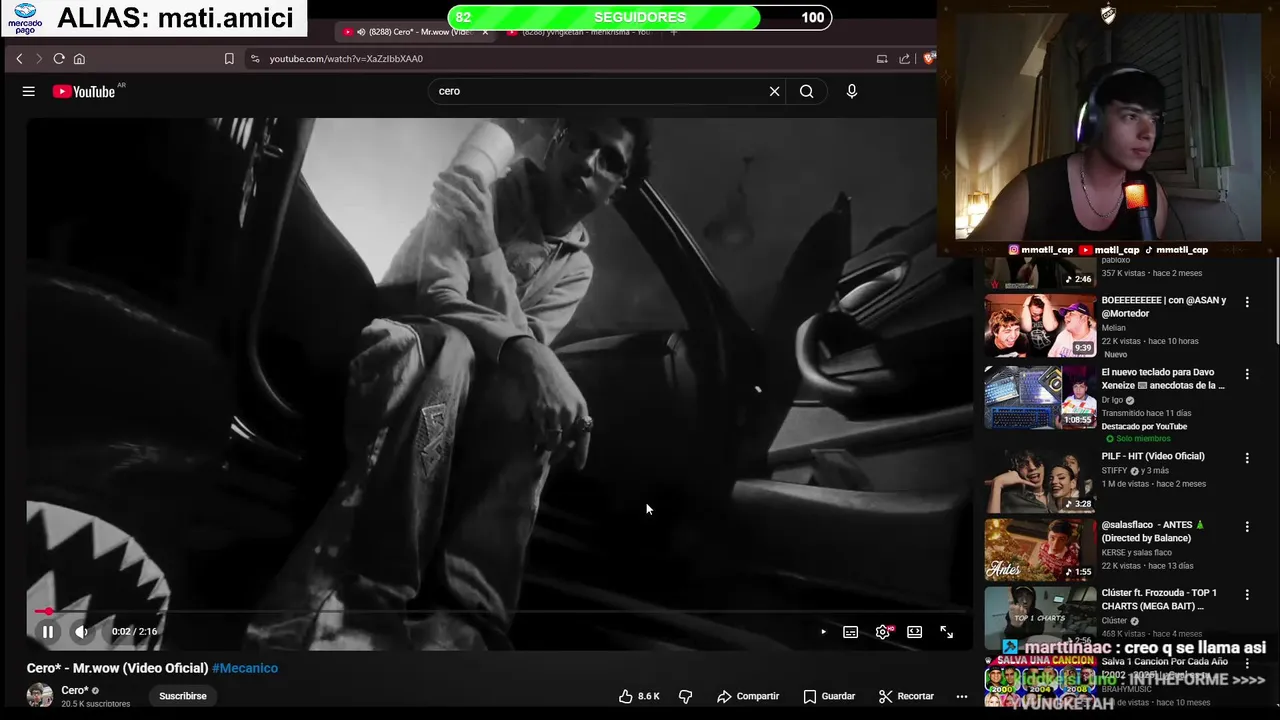
Task: Open the Clúster TOP 1 CHARTS thumbnail
Action: coord(1040,617)
